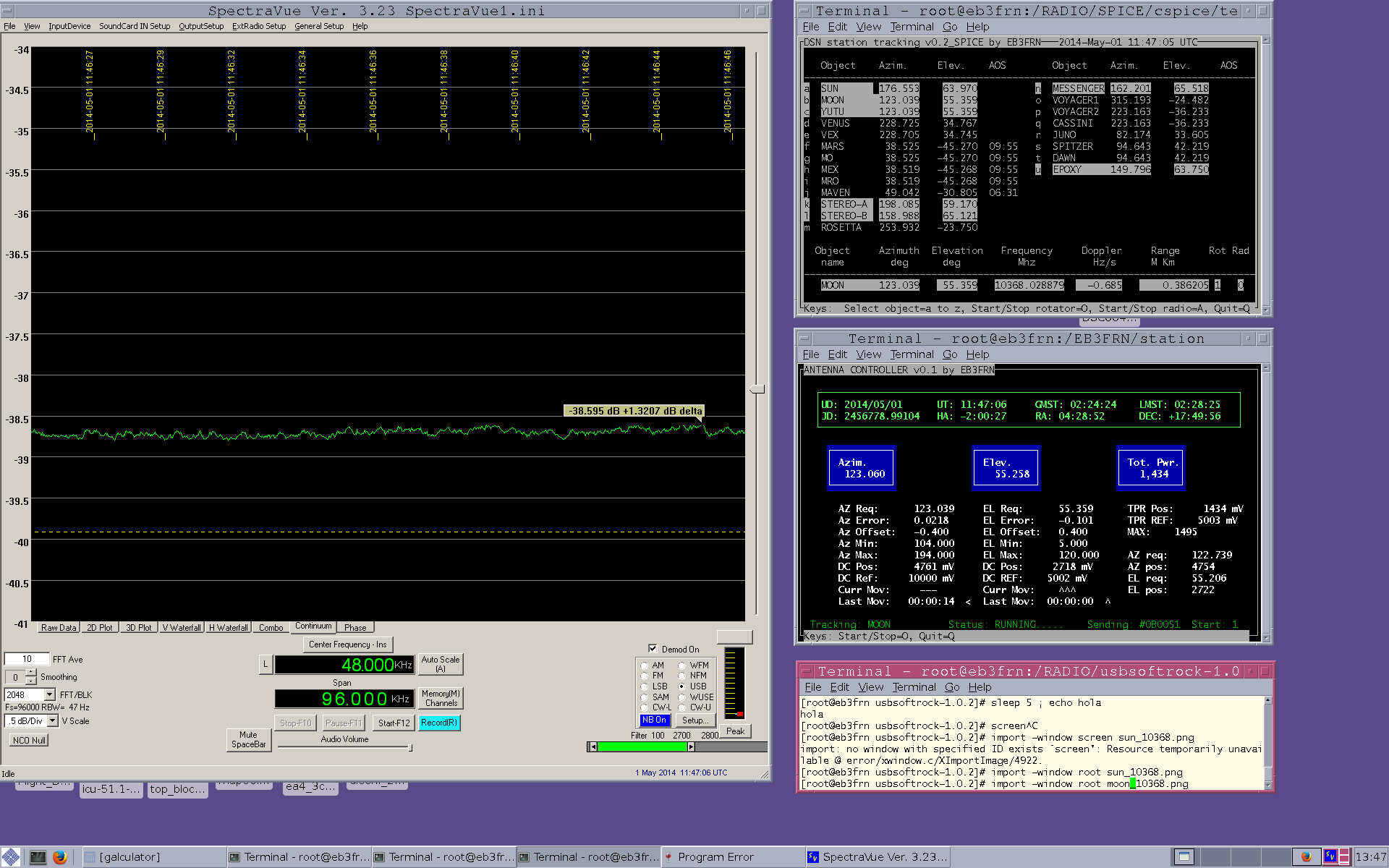Click Firefox icon in system tray
This screenshot has width=1389, height=868.
click(1306, 856)
